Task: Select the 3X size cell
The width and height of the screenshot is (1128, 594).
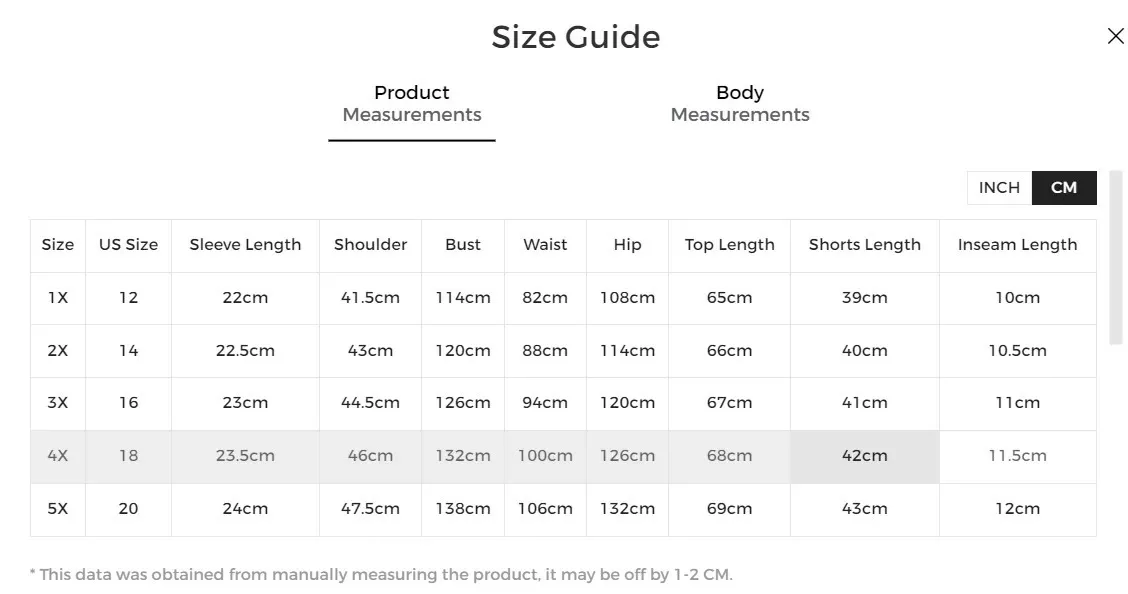Action: pos(58,403)
